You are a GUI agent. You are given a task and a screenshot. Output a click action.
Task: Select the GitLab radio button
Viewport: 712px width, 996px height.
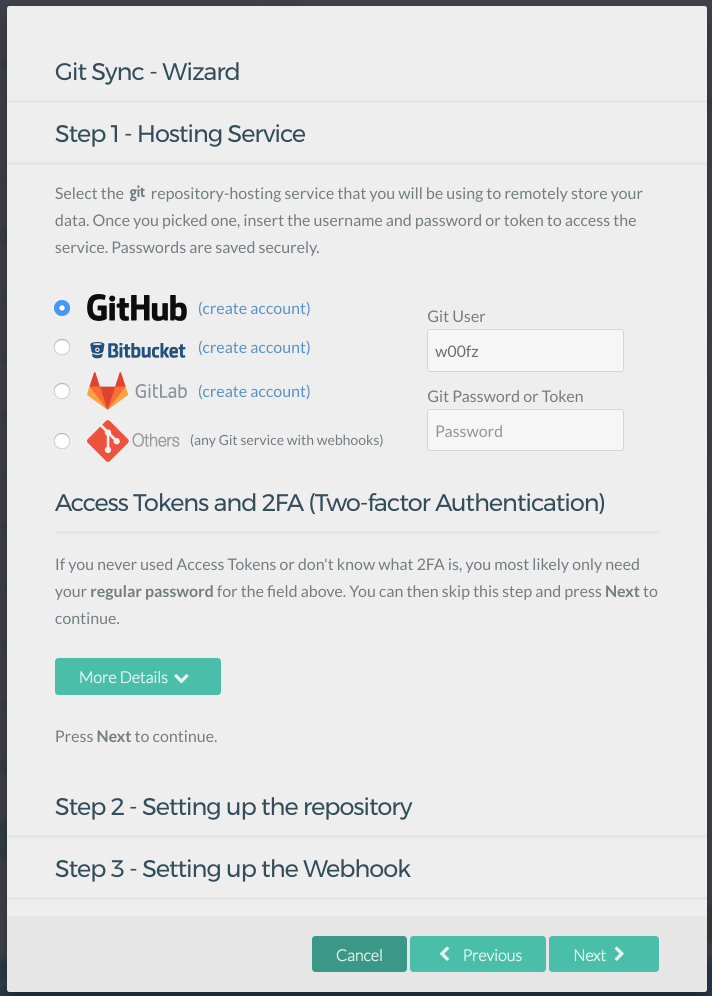[62, 391]
